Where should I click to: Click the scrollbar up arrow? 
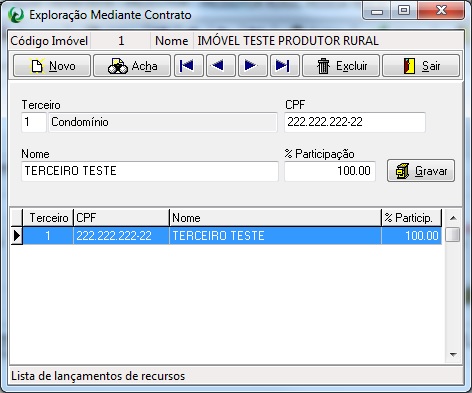coord(453,218)
